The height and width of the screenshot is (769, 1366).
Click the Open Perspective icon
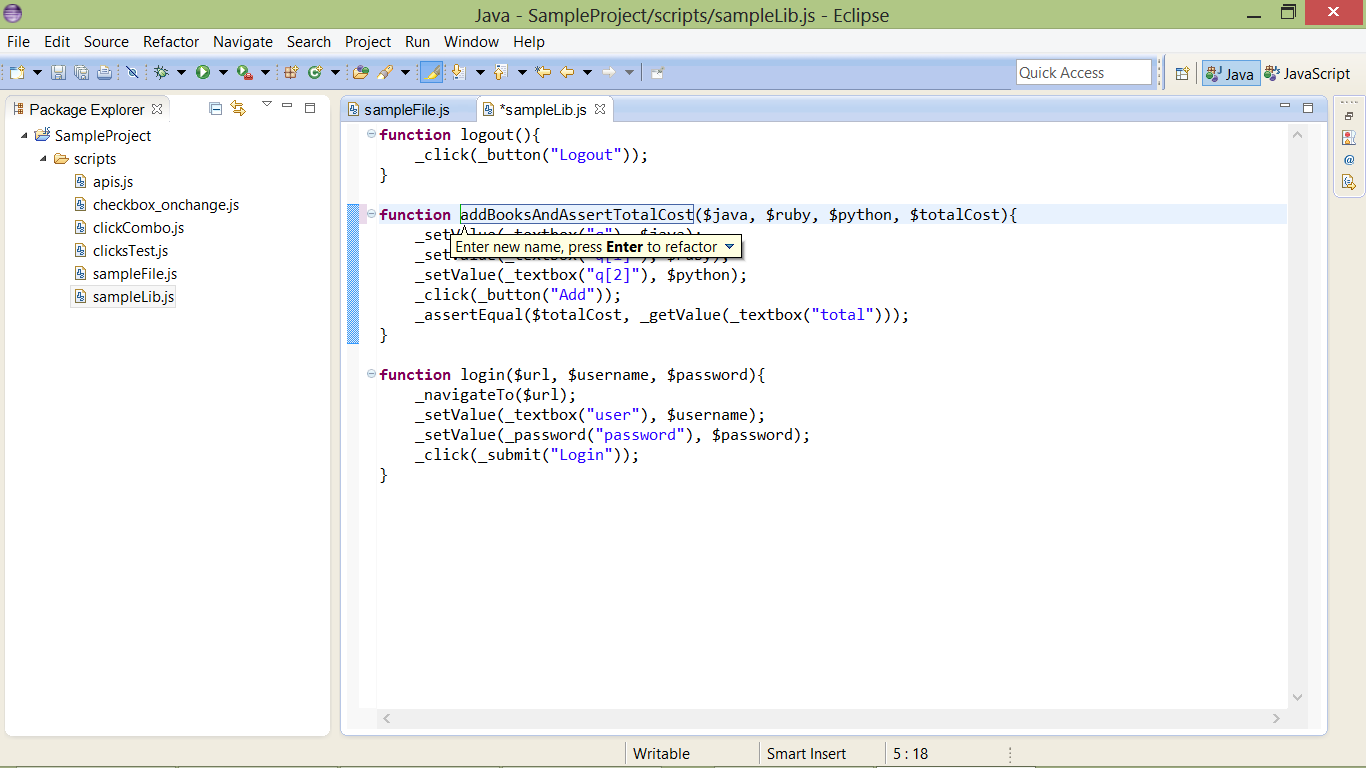(1182, 72)
